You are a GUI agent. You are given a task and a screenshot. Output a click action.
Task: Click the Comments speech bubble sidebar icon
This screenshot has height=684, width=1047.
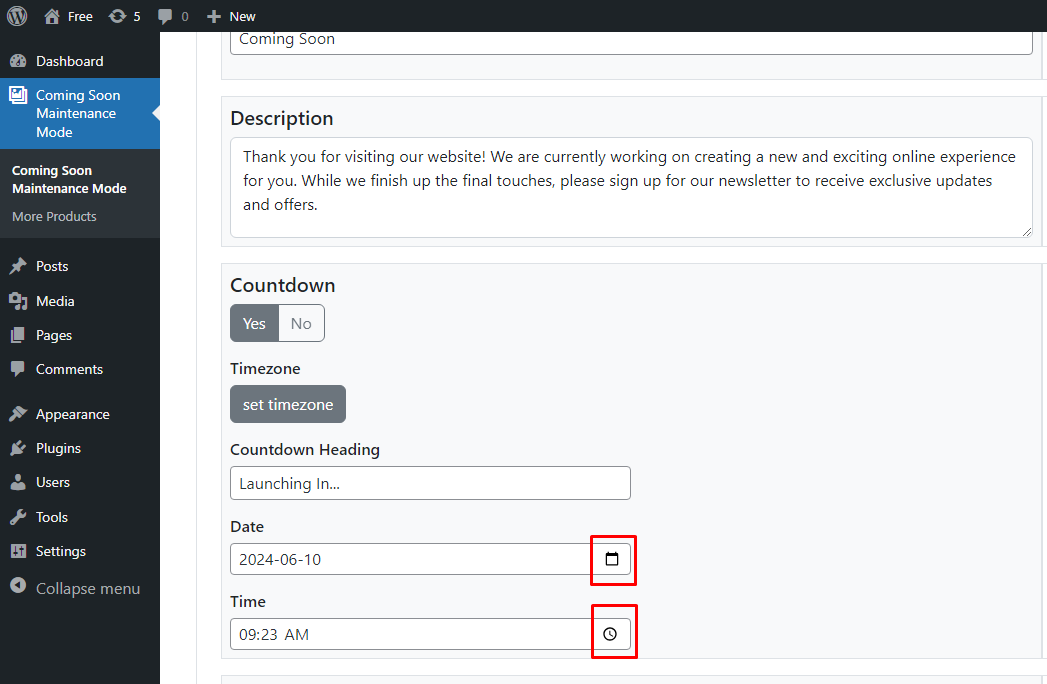pos(18,369)
